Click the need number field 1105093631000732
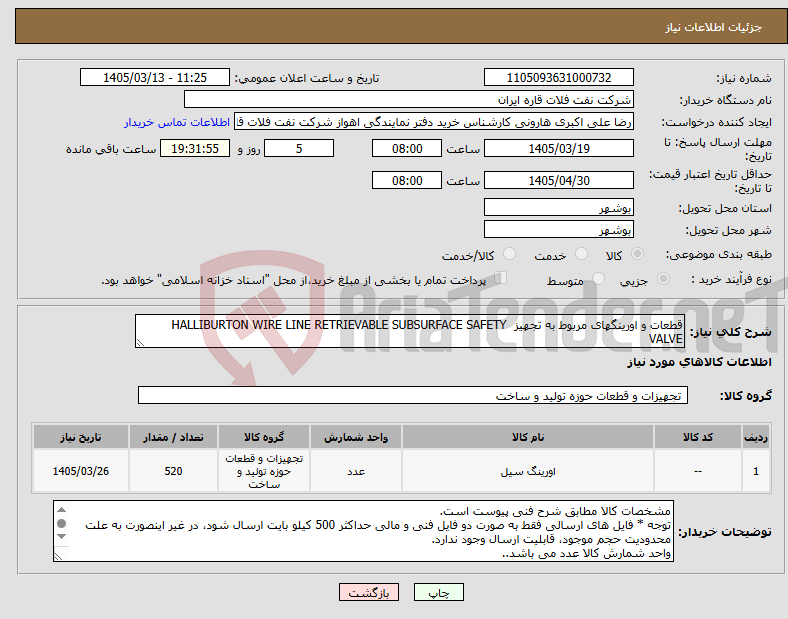The width and height of the screenshot is (788, 619). click(558, 77)
